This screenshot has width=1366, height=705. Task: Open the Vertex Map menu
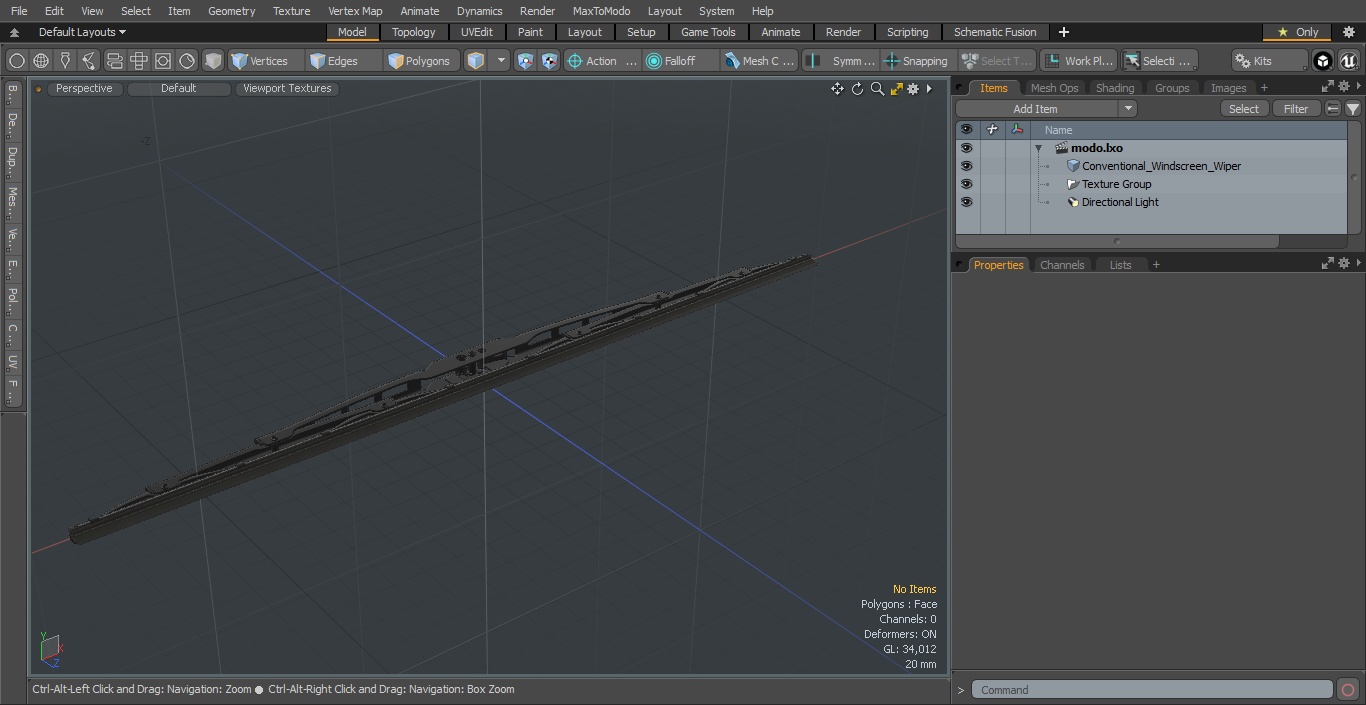(x=355, y=11)
